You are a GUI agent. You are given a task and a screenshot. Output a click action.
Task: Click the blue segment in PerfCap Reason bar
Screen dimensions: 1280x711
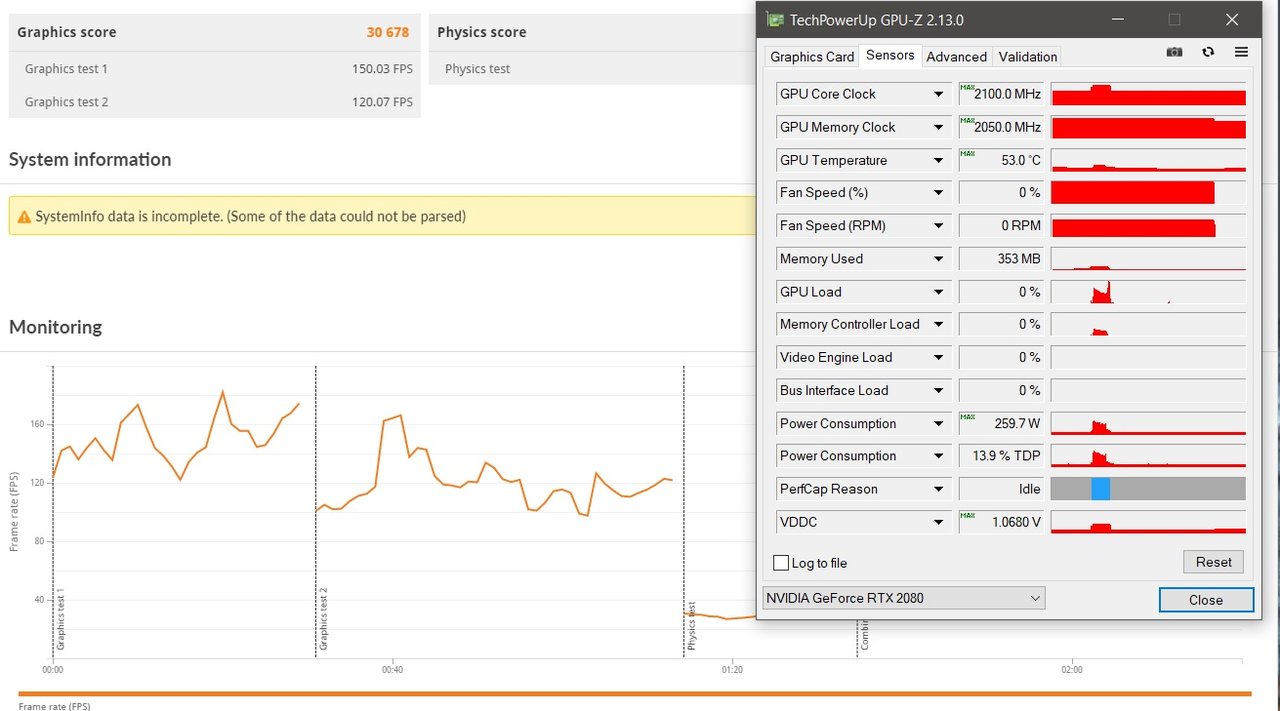pyautogui.click(x=1100, y=489)
